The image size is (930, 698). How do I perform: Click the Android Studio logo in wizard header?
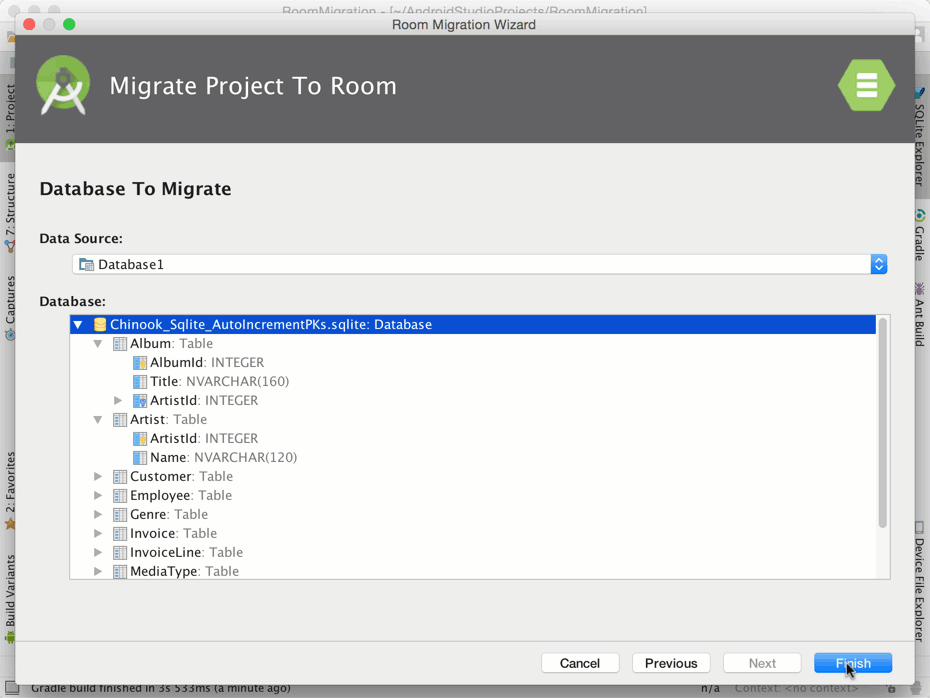pyautogui.click(x=63, y=85)
